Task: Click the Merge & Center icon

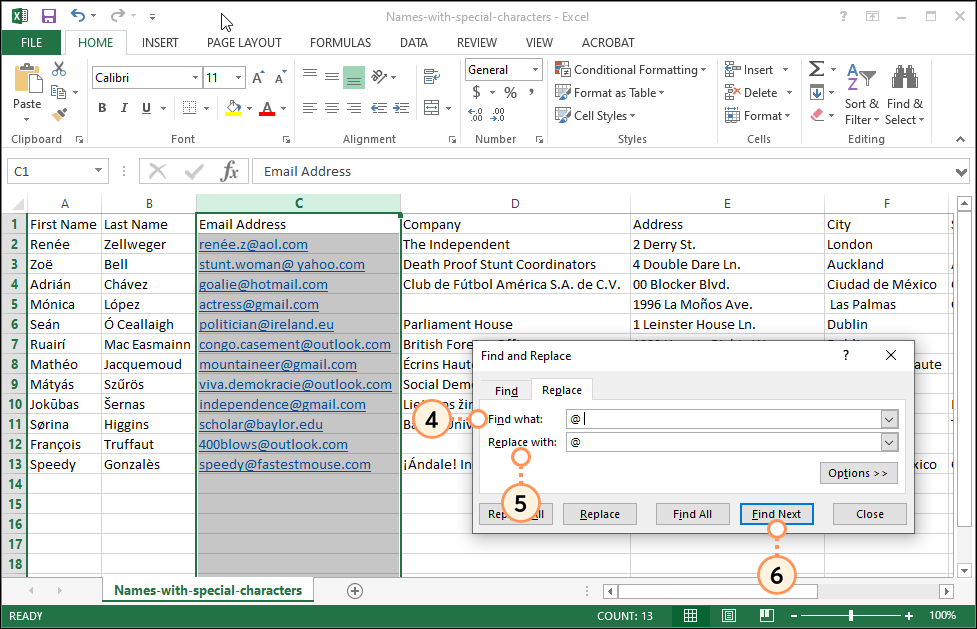Action: click(431, 108)
